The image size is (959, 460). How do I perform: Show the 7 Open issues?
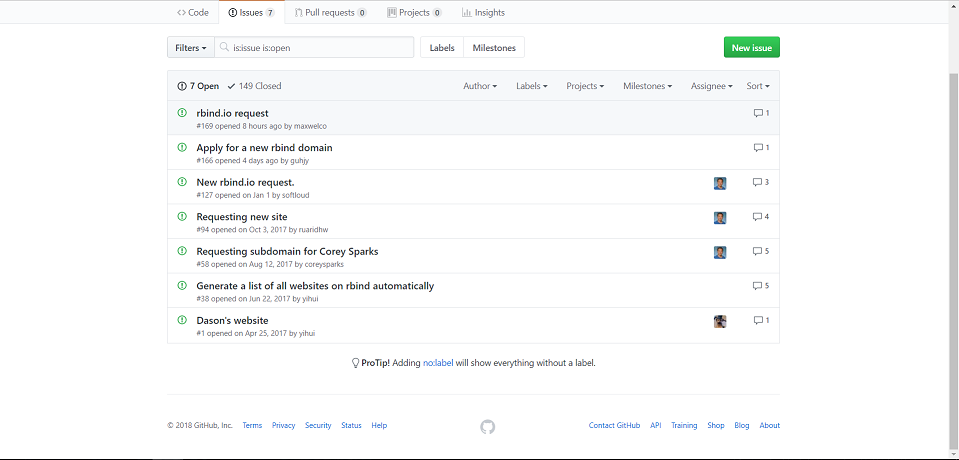(x=198, y=86)
